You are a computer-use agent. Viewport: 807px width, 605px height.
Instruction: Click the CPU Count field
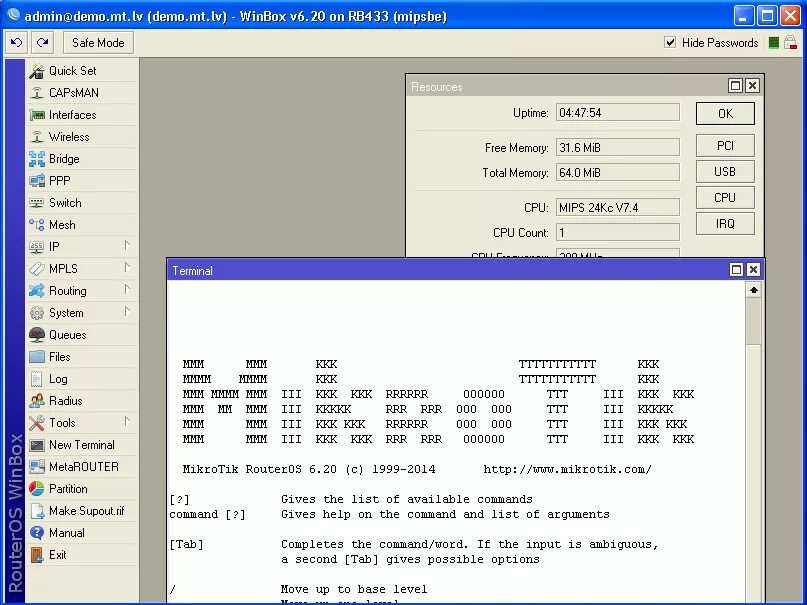click(618, 233)
